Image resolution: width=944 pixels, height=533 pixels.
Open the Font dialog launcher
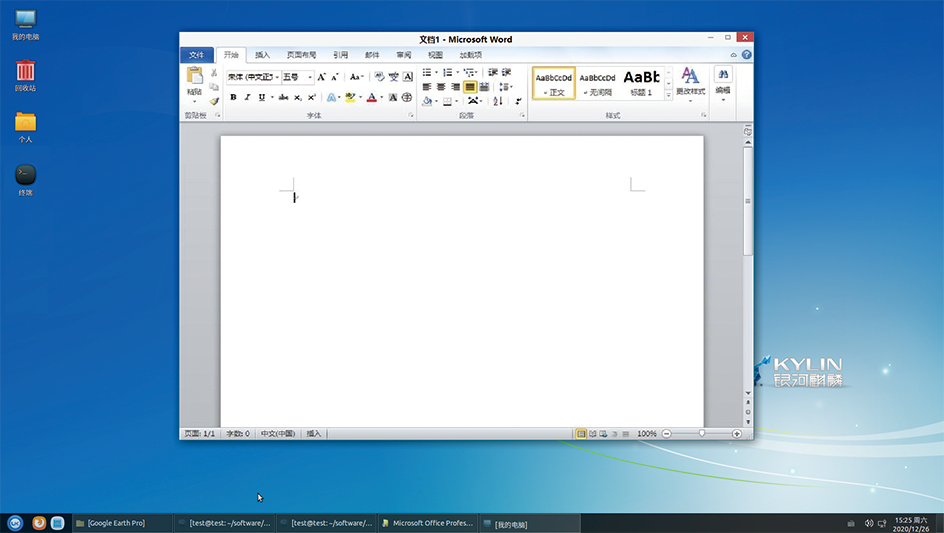pyautogui.click(x=411, y=115)
